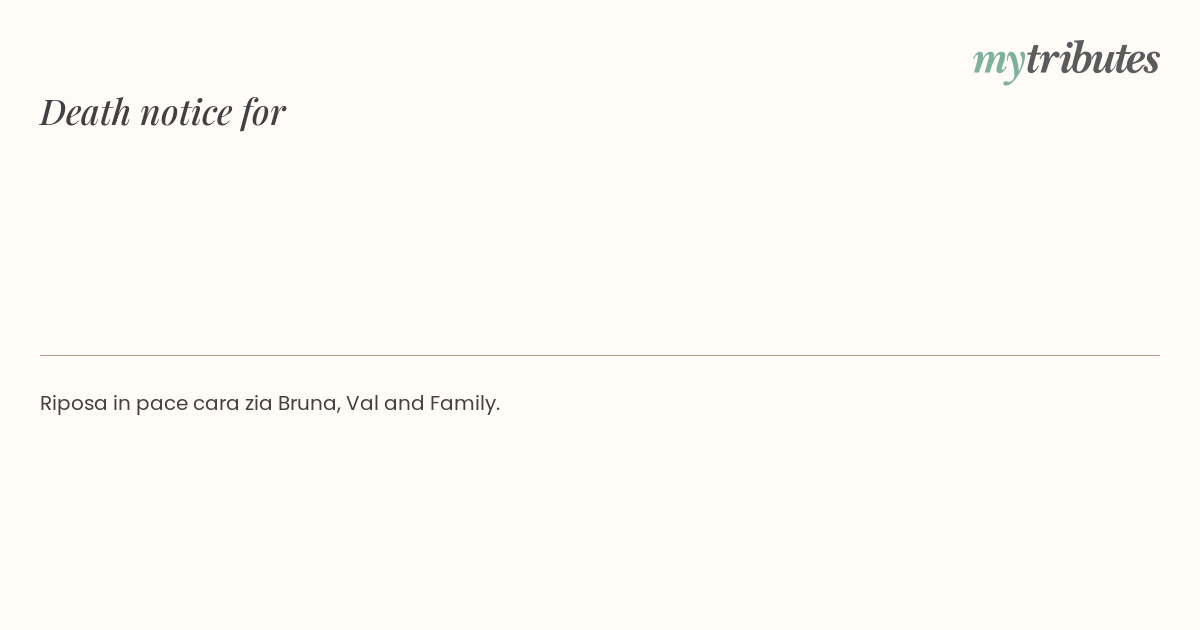This screenshot has height=630, width=1200.
Task: Click the tribute message text
Action: (x=270, y=403)
